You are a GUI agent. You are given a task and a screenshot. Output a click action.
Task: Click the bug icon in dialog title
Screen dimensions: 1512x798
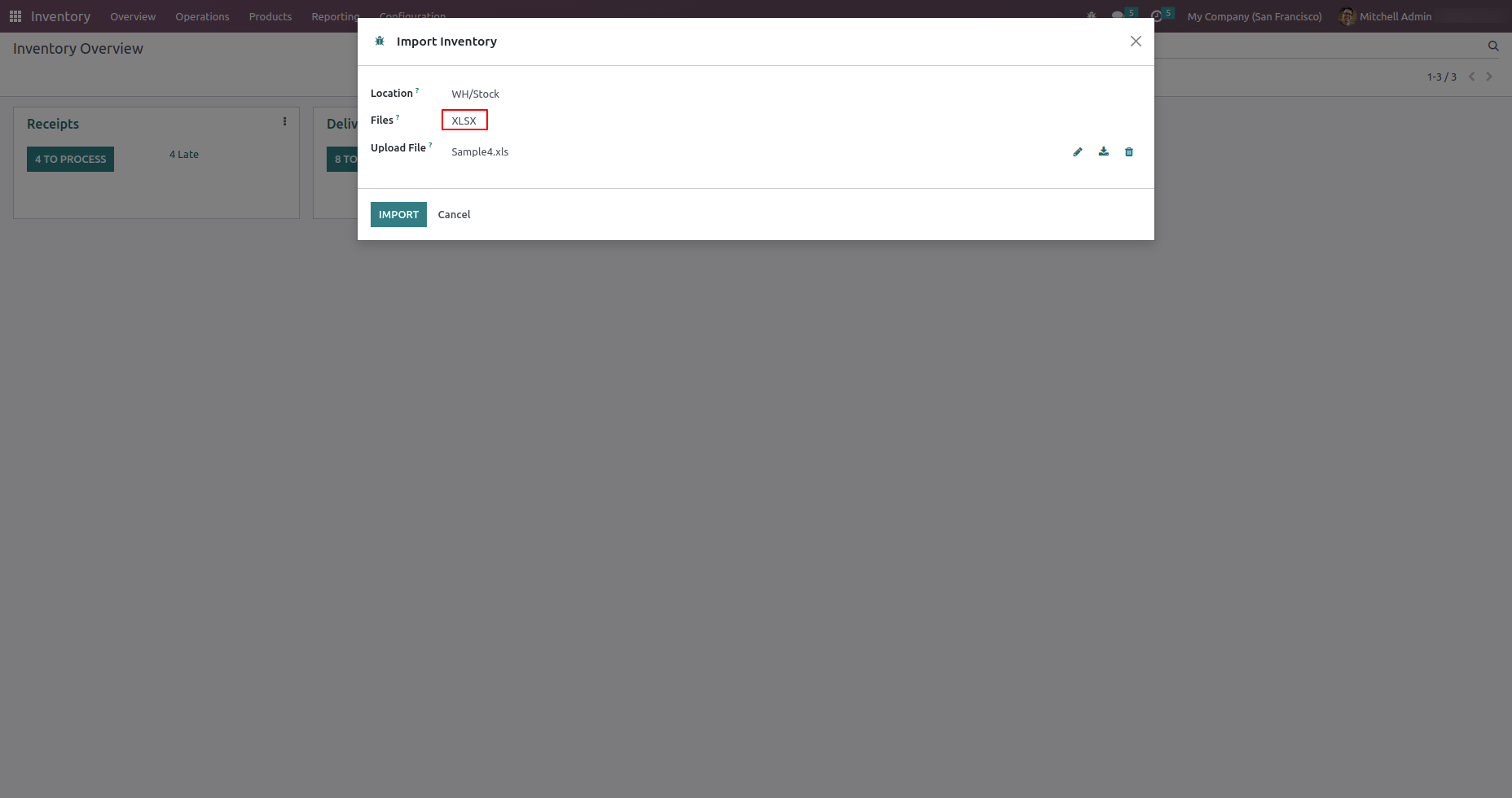tap(380, 41)
